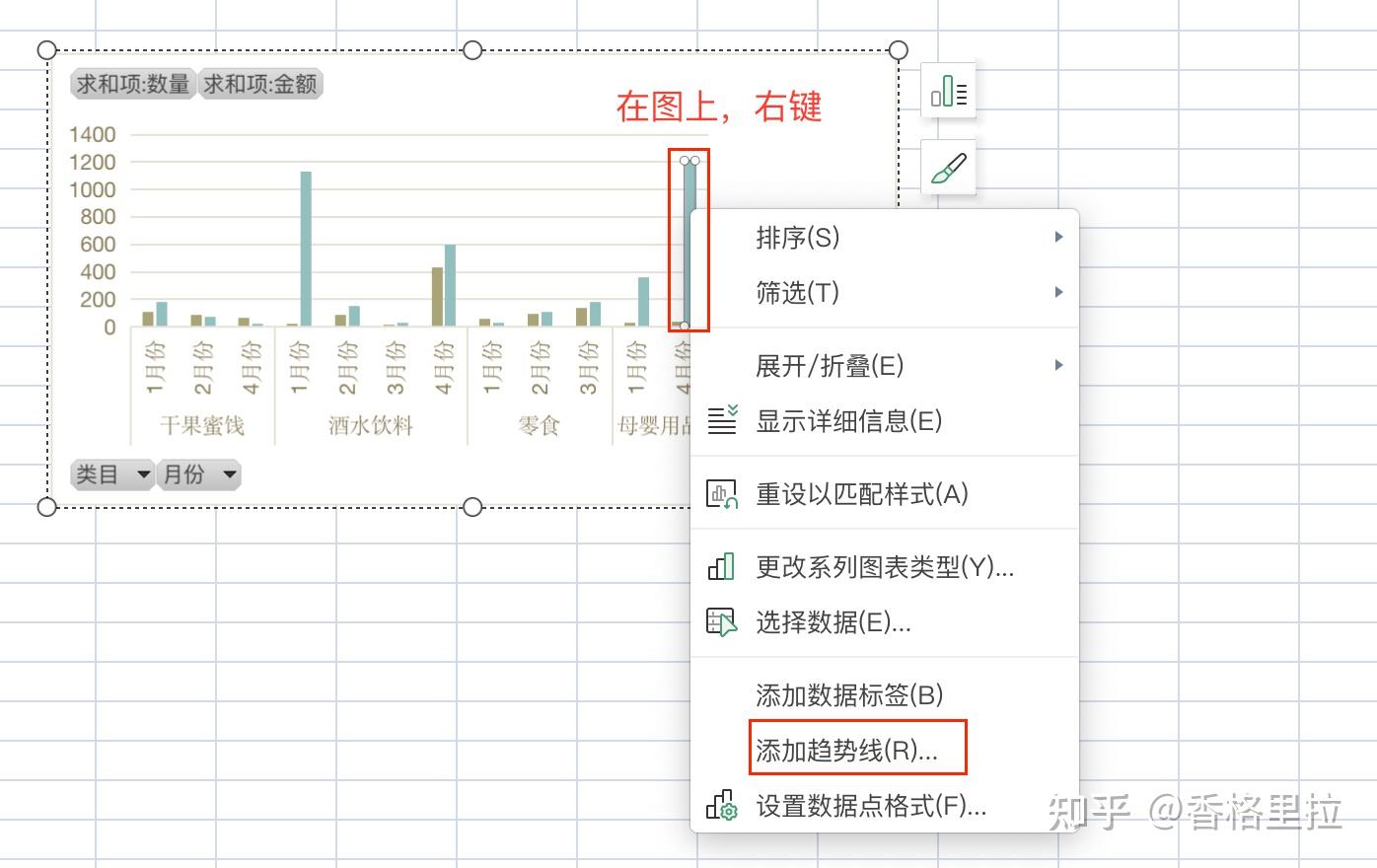Click the 干果蜜饯 category axis label
This screenshot has width=1377, height=868.
tap(202, 425)
